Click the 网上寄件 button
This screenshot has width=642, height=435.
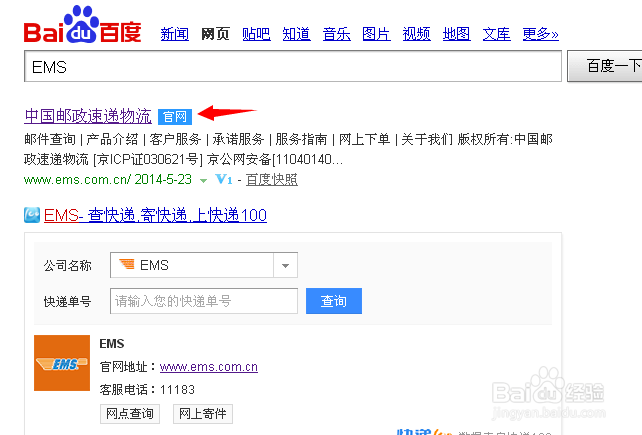point(203,414)
